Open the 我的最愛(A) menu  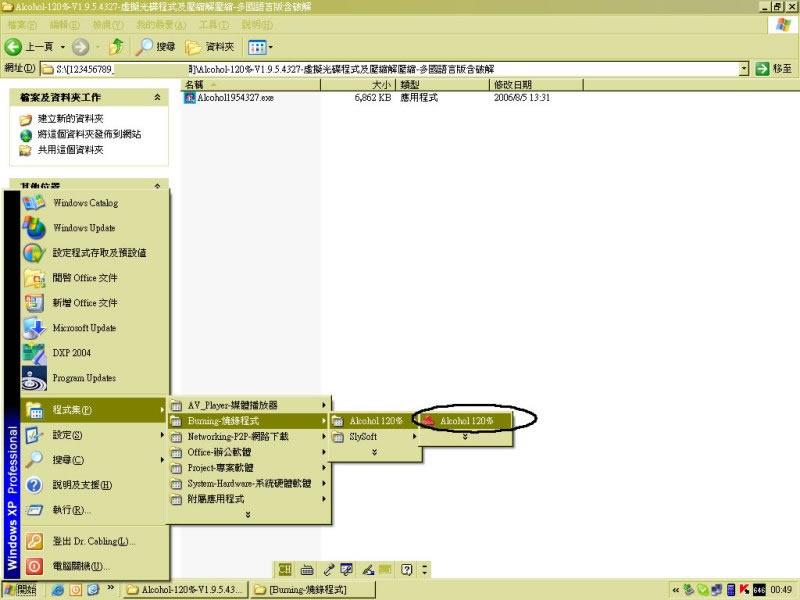click(x=161, y=24)
